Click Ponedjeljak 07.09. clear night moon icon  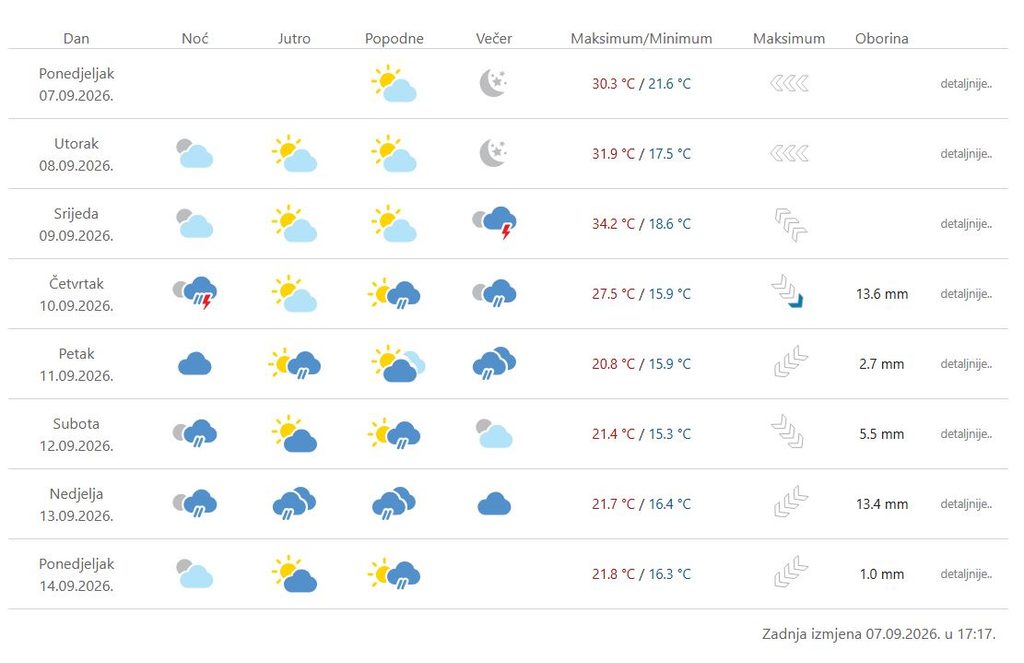pyautogui.click(x=493, y=83)
